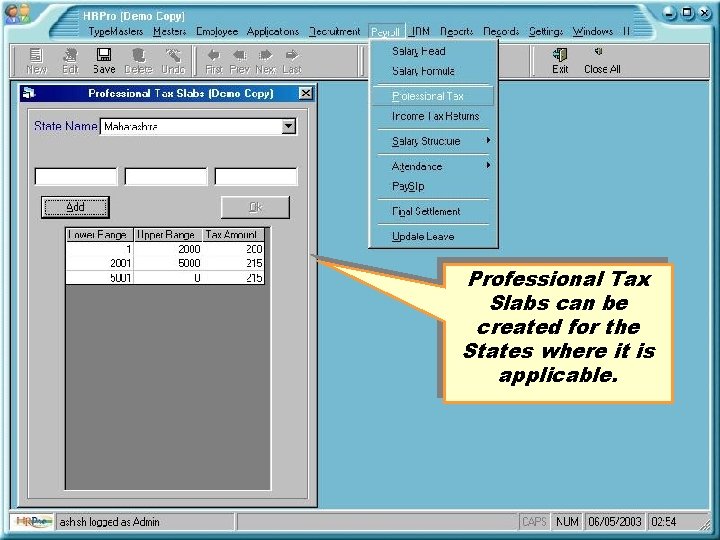
Task: Click the CAPS indicator in status bar
Action: 534,522
